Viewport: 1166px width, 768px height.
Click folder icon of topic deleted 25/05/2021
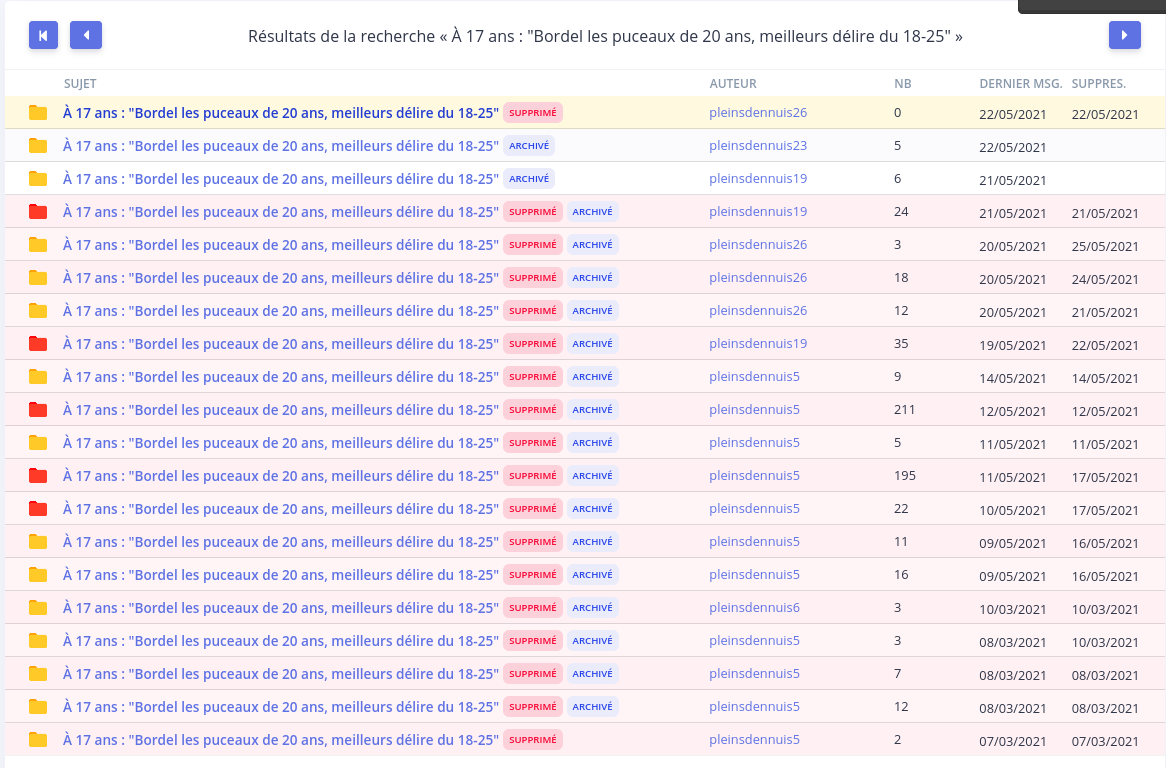(x=38, y=245)
